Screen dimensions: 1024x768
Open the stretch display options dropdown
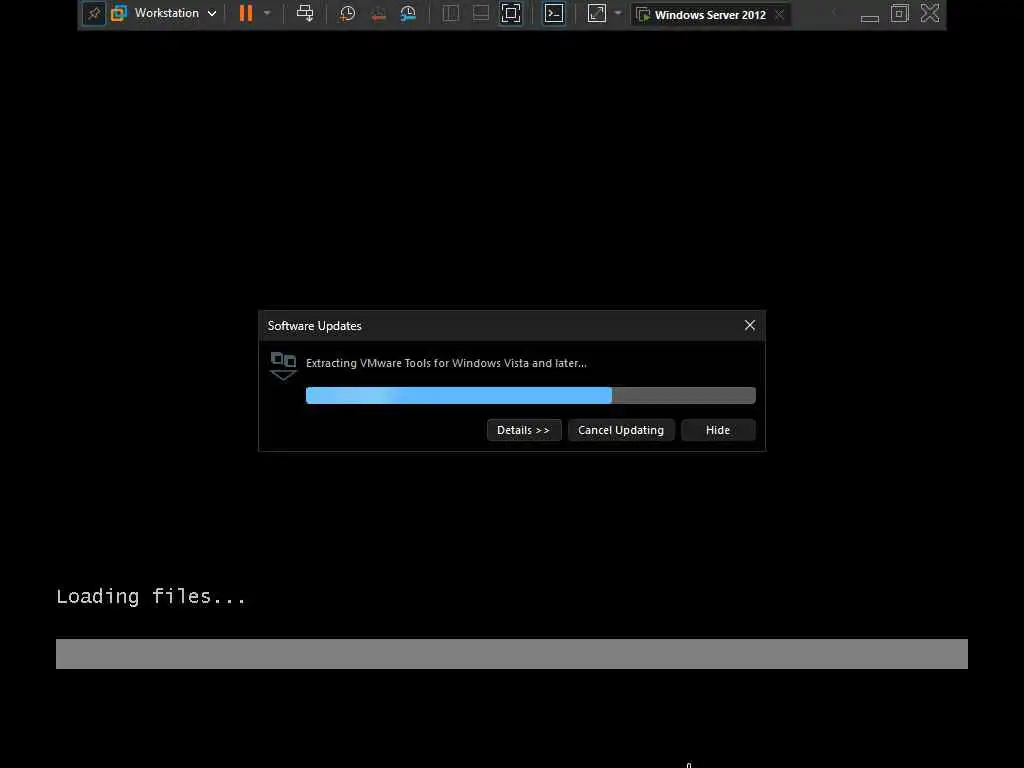[618, 13]
